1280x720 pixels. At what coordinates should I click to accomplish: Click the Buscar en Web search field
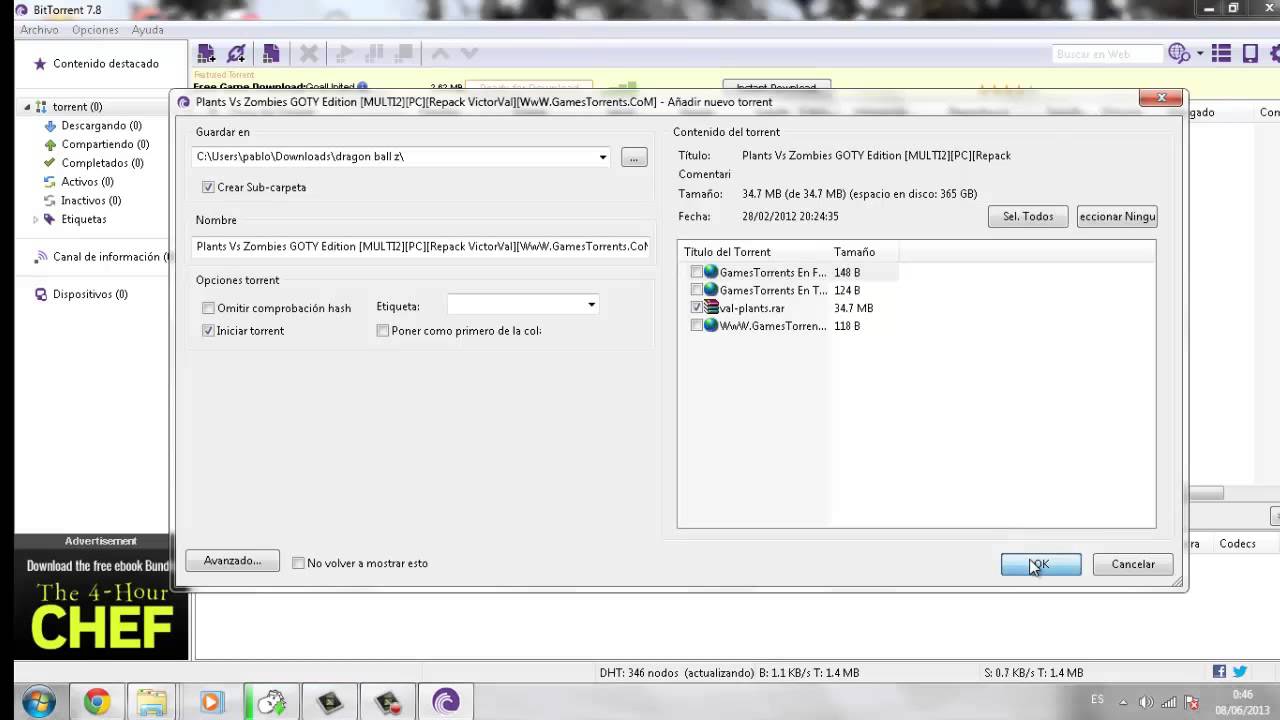click(x=1107, y=54)
